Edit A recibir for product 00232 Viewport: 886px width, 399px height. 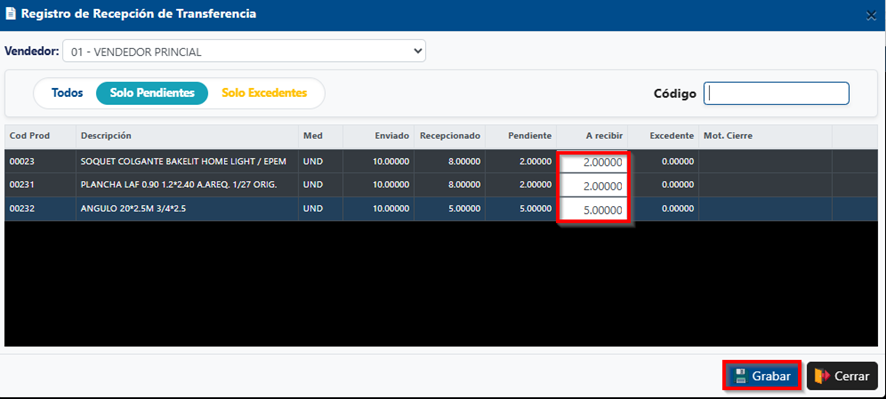pos(593,210)
